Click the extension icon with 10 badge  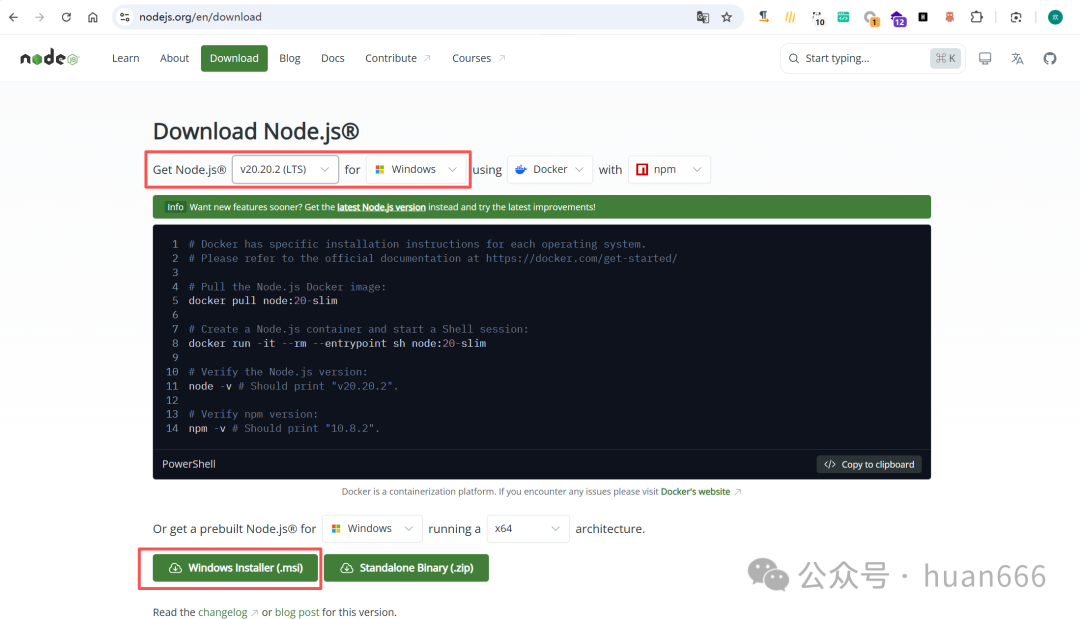point(818,18)
